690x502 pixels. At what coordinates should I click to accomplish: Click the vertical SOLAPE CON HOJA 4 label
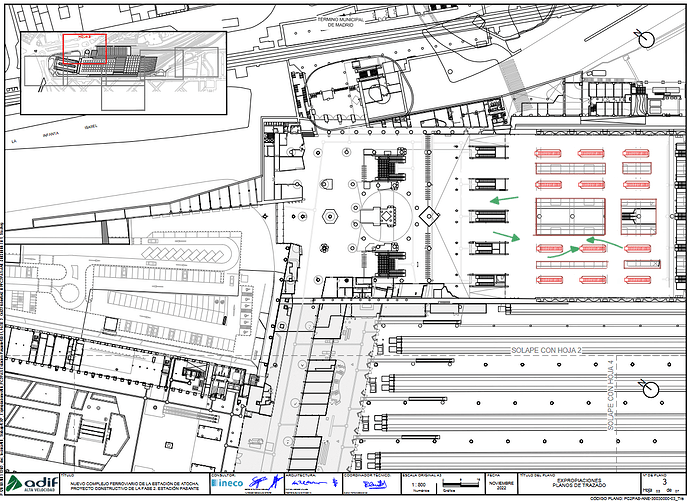pos(610,396)
